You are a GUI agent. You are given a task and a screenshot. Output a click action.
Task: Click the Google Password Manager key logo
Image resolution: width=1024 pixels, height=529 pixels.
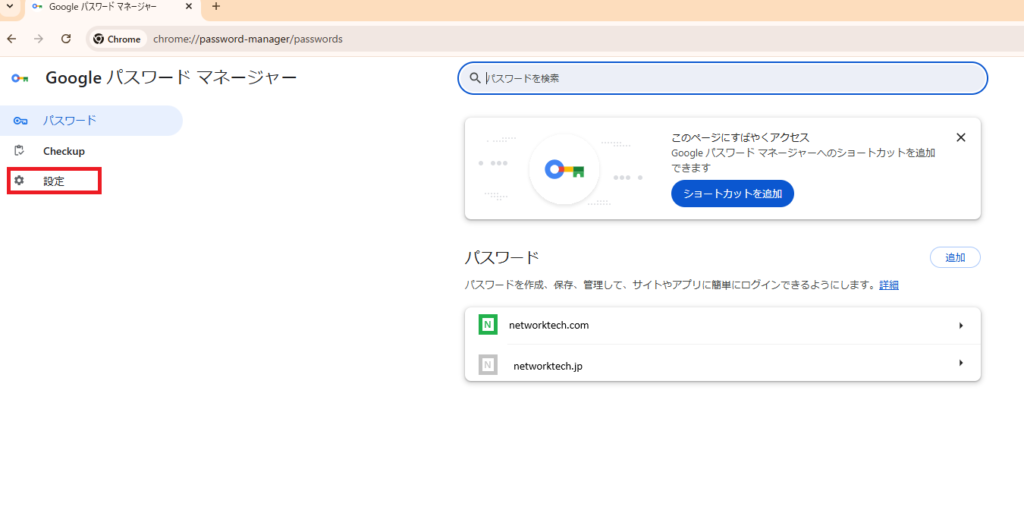[x=20, y=78]
